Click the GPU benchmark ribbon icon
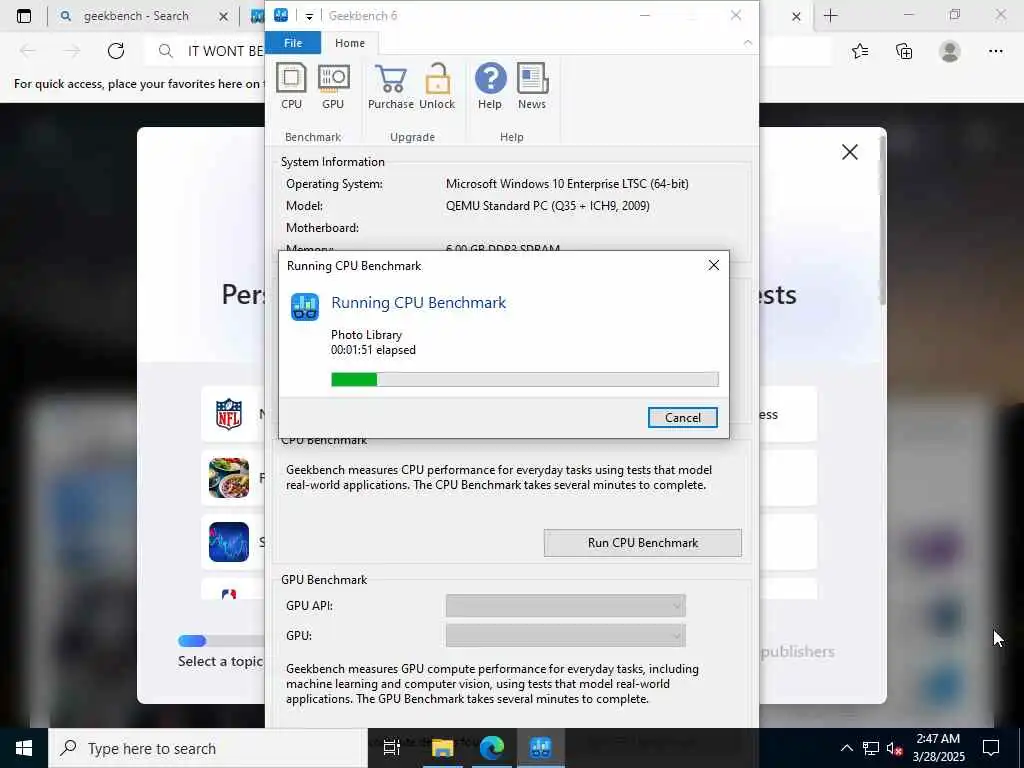This screenshot has width=1024, height=768. pyautogui.click(x=333, y=86)
